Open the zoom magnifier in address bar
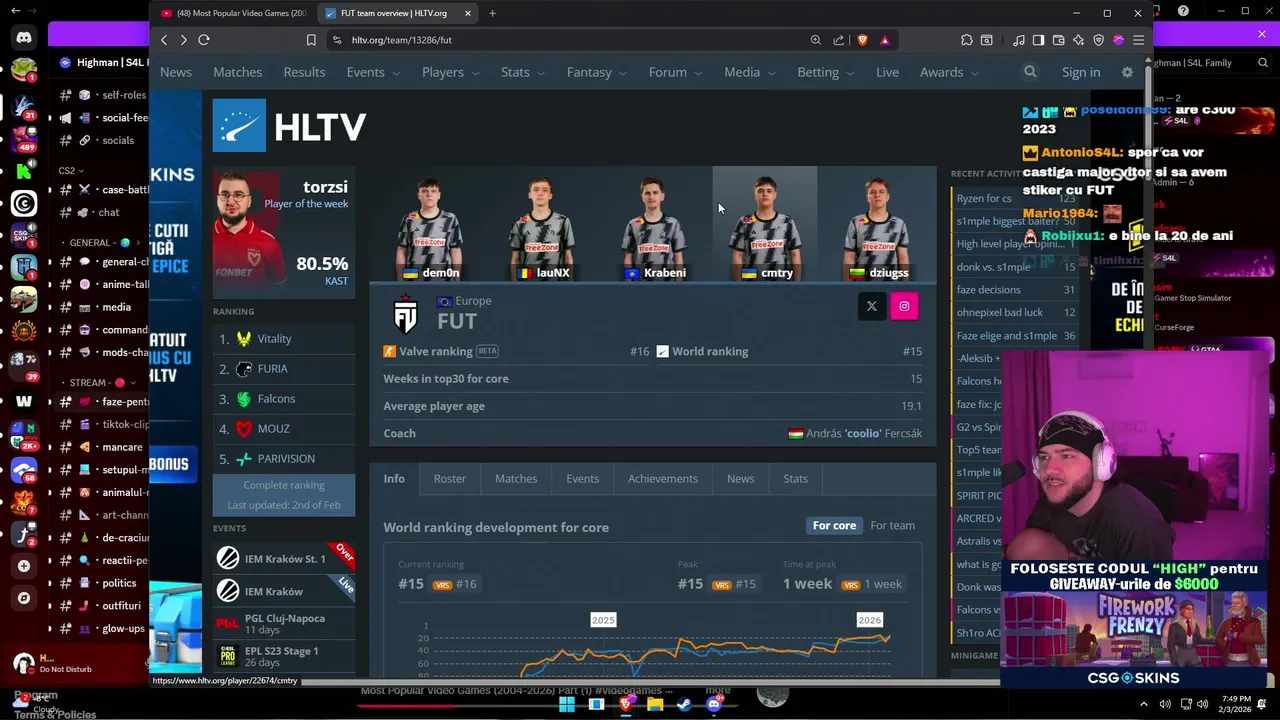 816,40
